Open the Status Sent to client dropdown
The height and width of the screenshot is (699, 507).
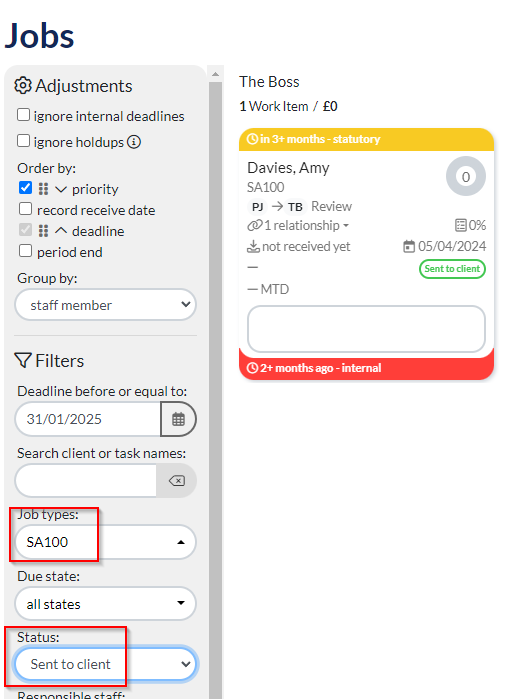[106, 664]
